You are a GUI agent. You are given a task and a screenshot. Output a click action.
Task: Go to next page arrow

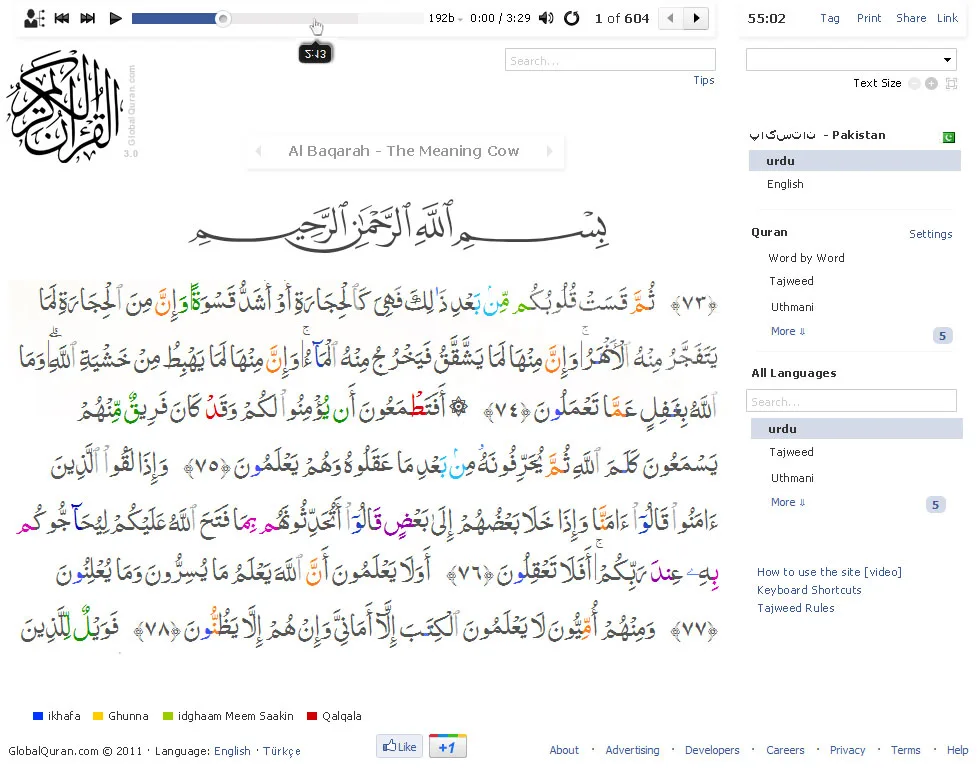(696, 18)
